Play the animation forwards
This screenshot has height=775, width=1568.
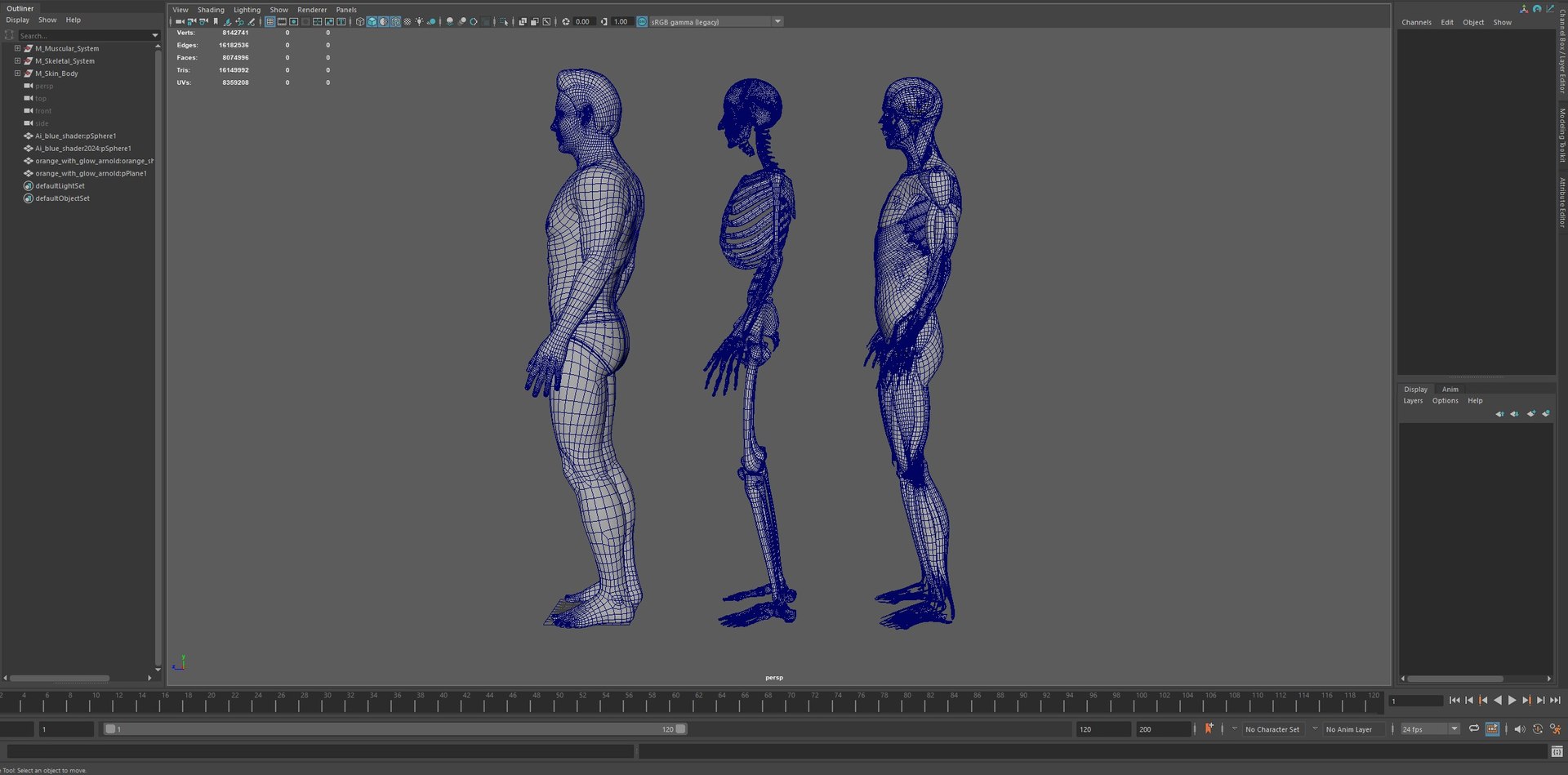(x=1512, y=700)
